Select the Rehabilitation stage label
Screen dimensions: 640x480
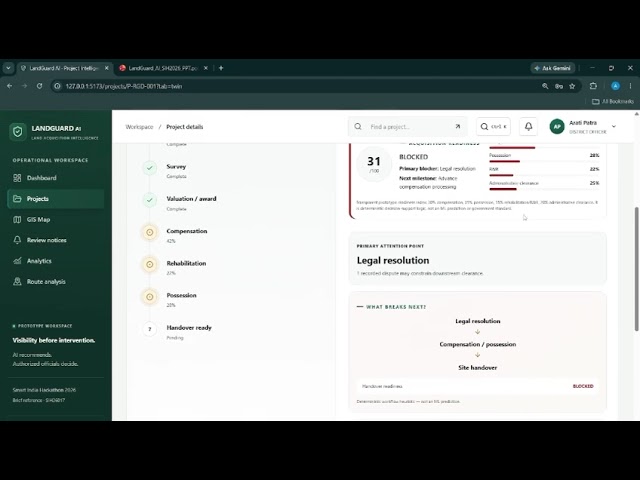click(186, 263)
